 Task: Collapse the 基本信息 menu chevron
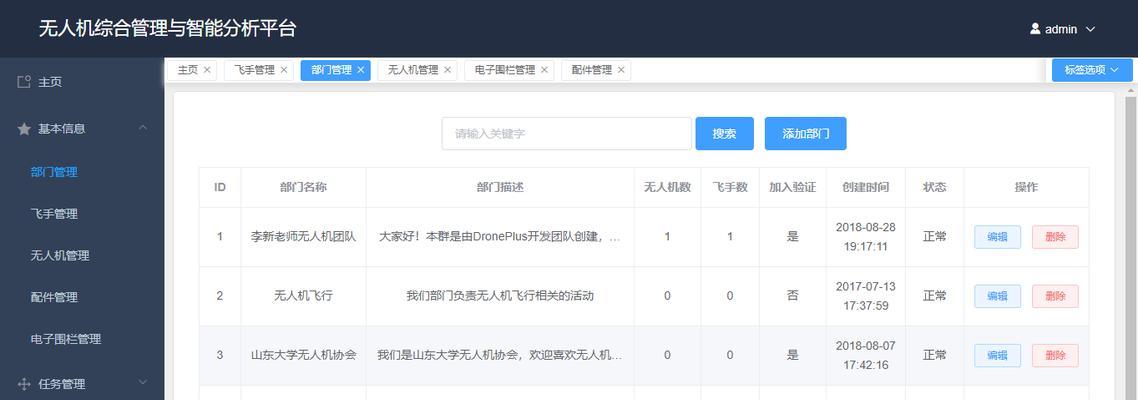(x=143, y=128)
